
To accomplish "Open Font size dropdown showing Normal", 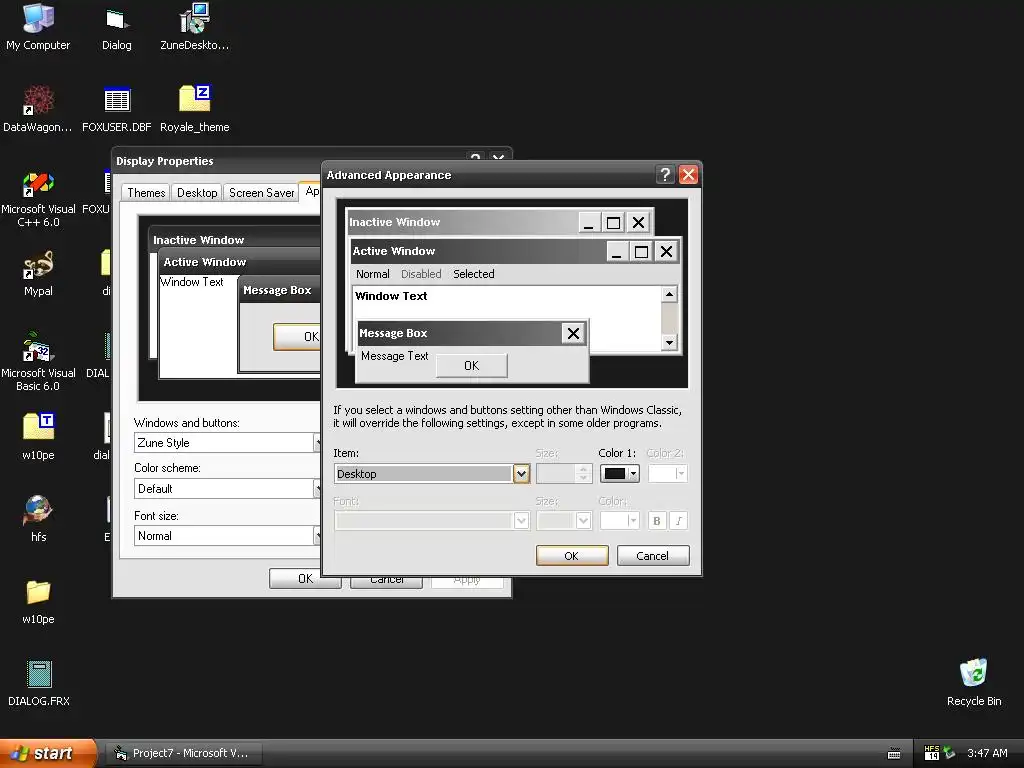I will pyautogui.click(x=227, y=536).
